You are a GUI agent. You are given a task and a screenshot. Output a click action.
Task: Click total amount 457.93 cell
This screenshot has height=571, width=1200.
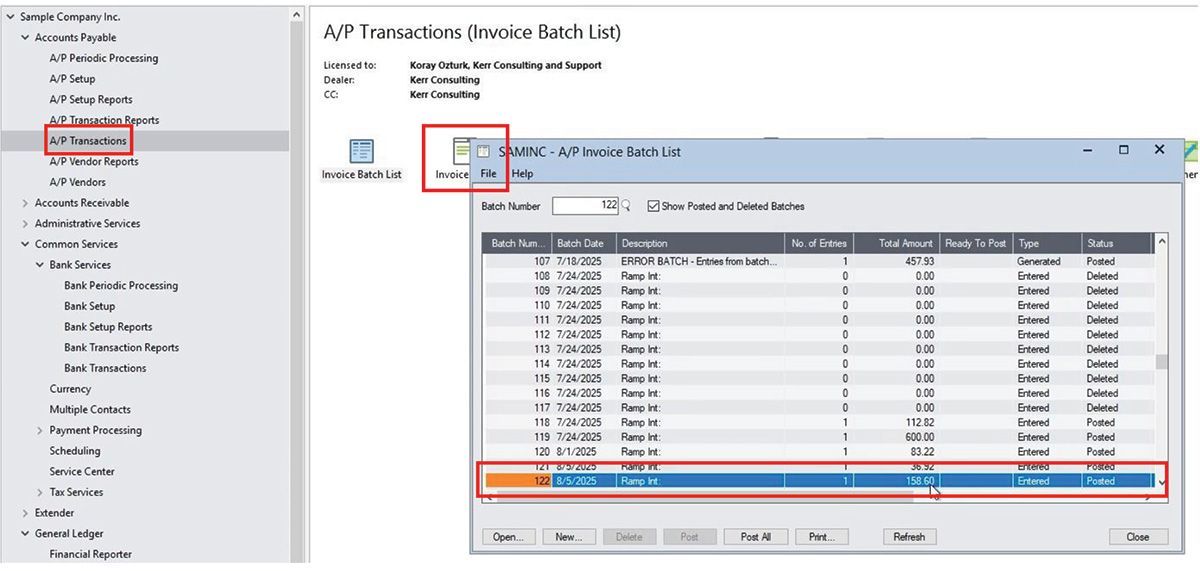[x=896, y=261]
